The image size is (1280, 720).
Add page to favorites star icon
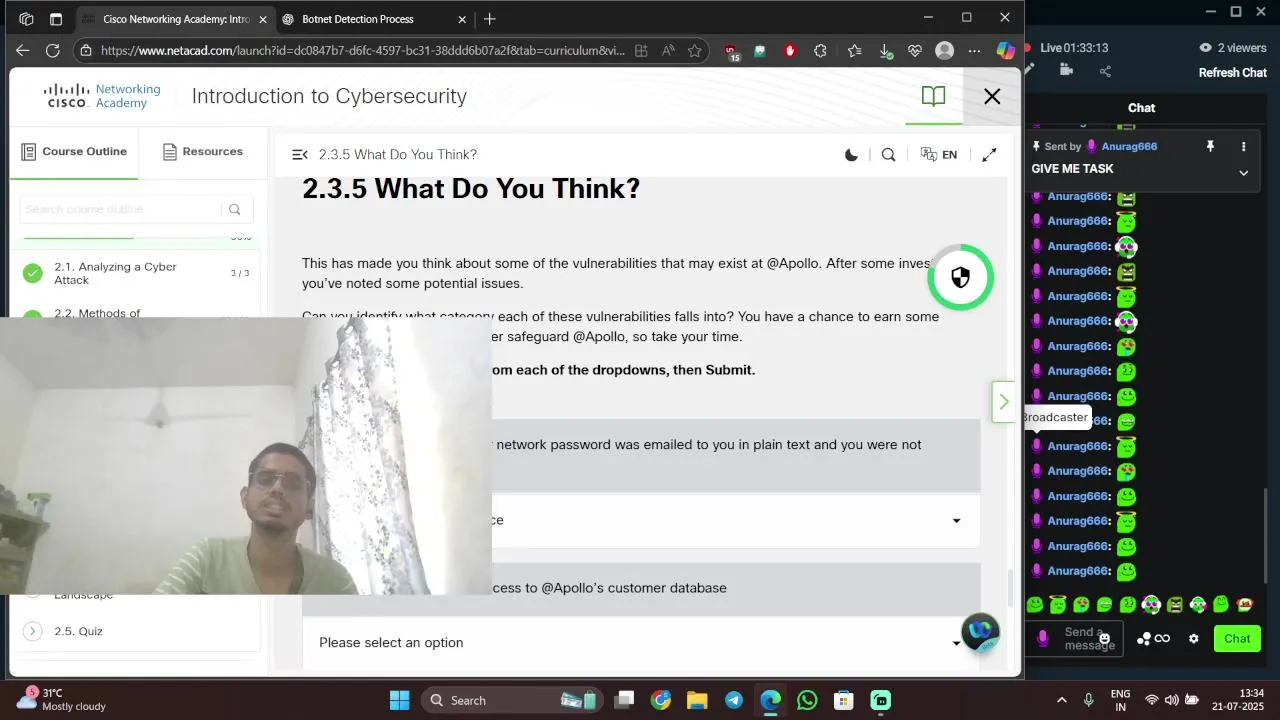694,50
